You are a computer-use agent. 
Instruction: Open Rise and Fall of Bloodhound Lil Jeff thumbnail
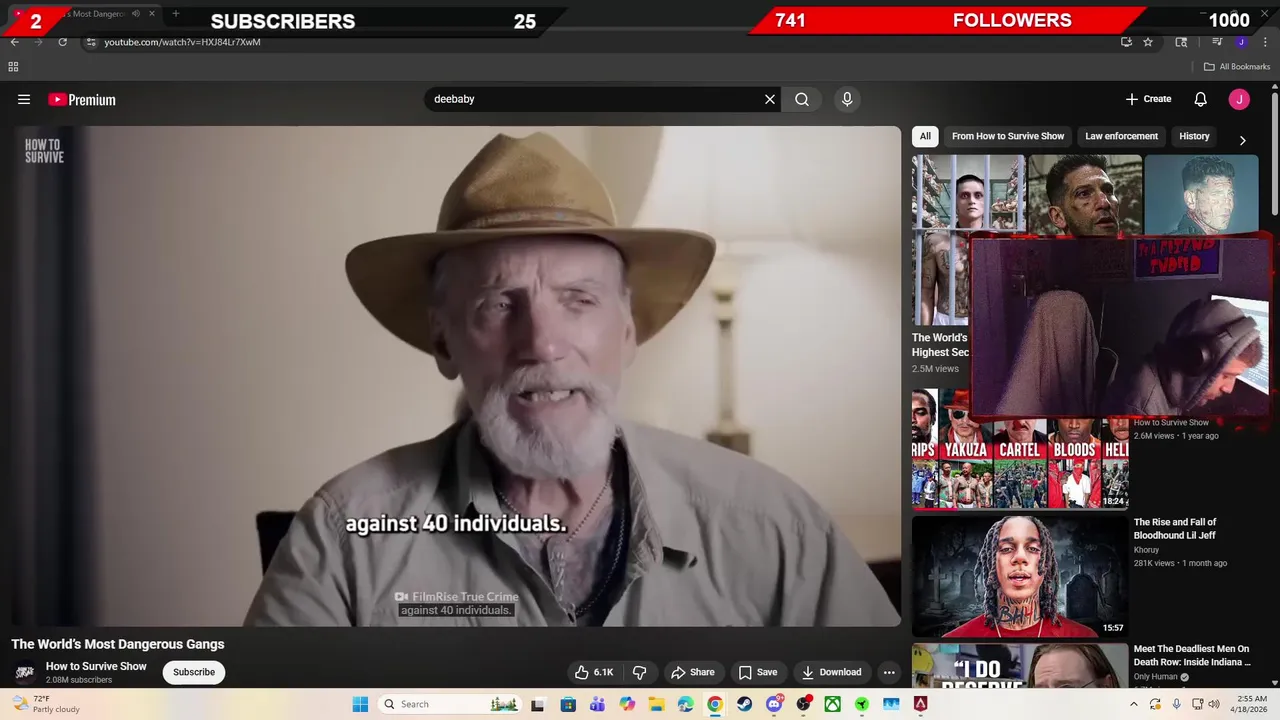pos(1019,576)
